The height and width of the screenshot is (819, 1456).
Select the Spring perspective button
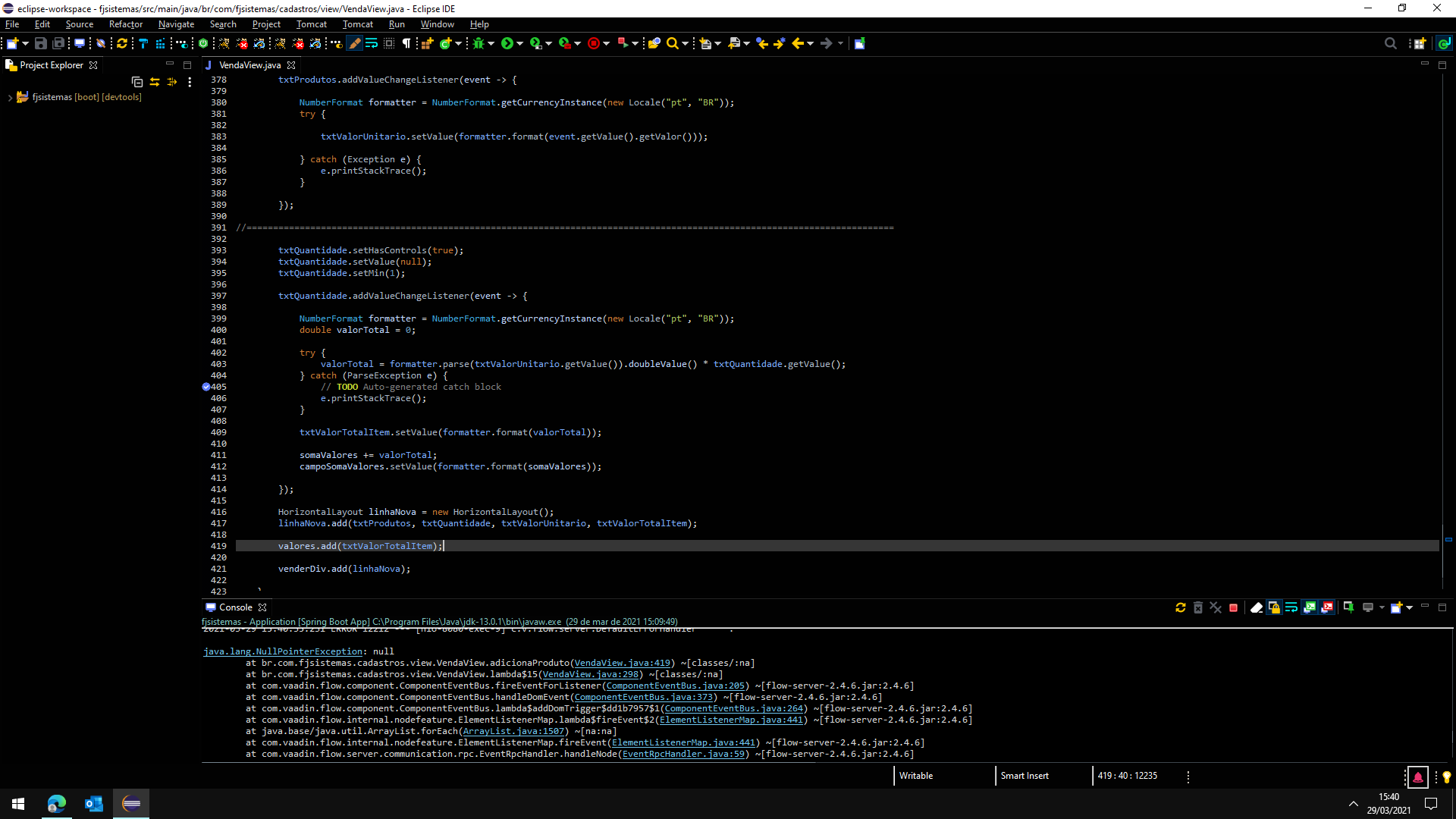pyautogui.click(x=1445, y=44)
